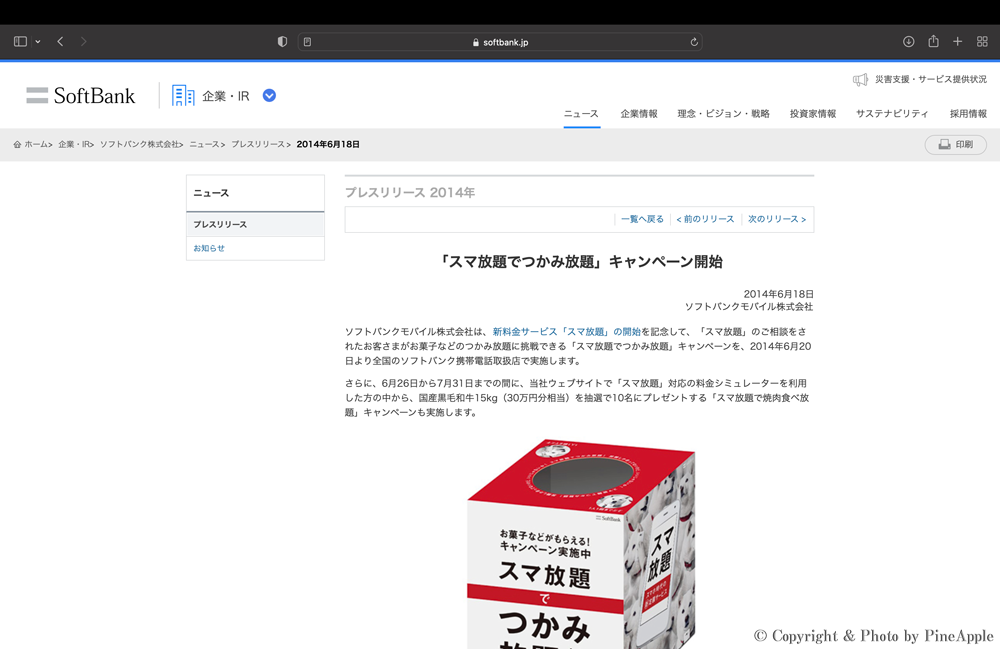This screenshot has width=1000, height=649.
Task: Select 企業情報 in the top navigation
Action: click(x=639, y=114)
